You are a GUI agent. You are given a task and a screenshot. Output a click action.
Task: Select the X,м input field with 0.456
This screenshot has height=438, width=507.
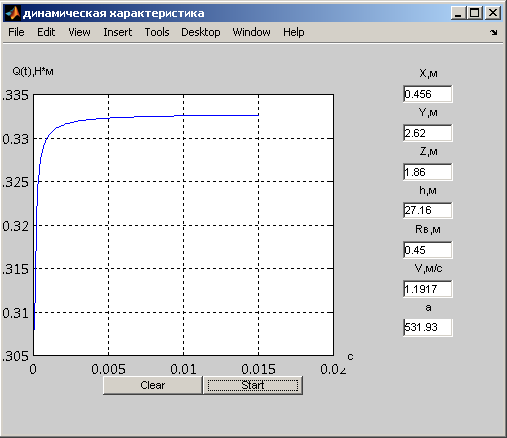[x=428, y=94]
